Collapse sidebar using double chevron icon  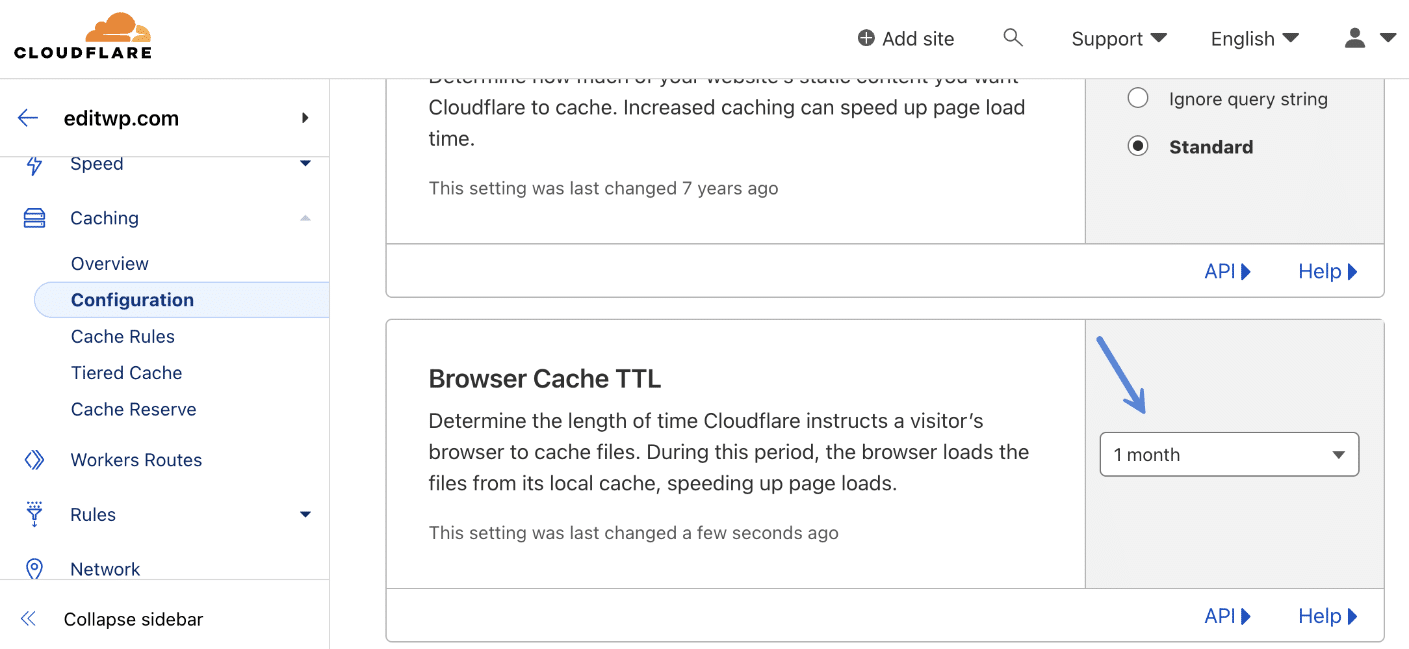pyautogui.click(x=29, y=619)
